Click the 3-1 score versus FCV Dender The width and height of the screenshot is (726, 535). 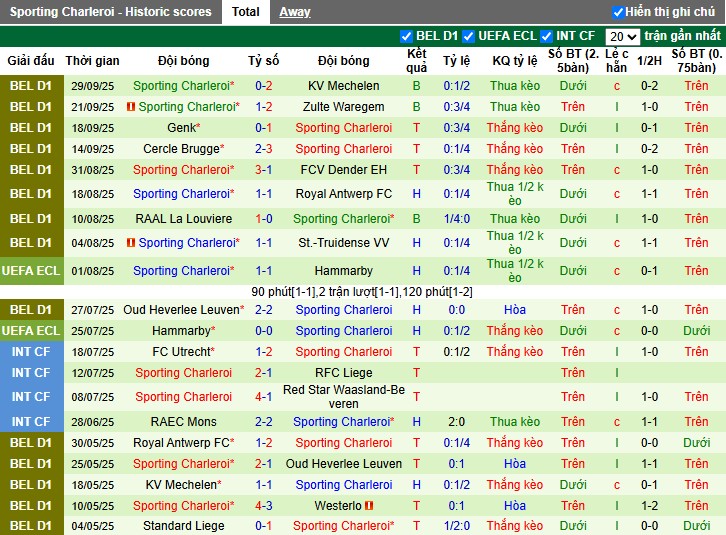click(x=263, y=170)
